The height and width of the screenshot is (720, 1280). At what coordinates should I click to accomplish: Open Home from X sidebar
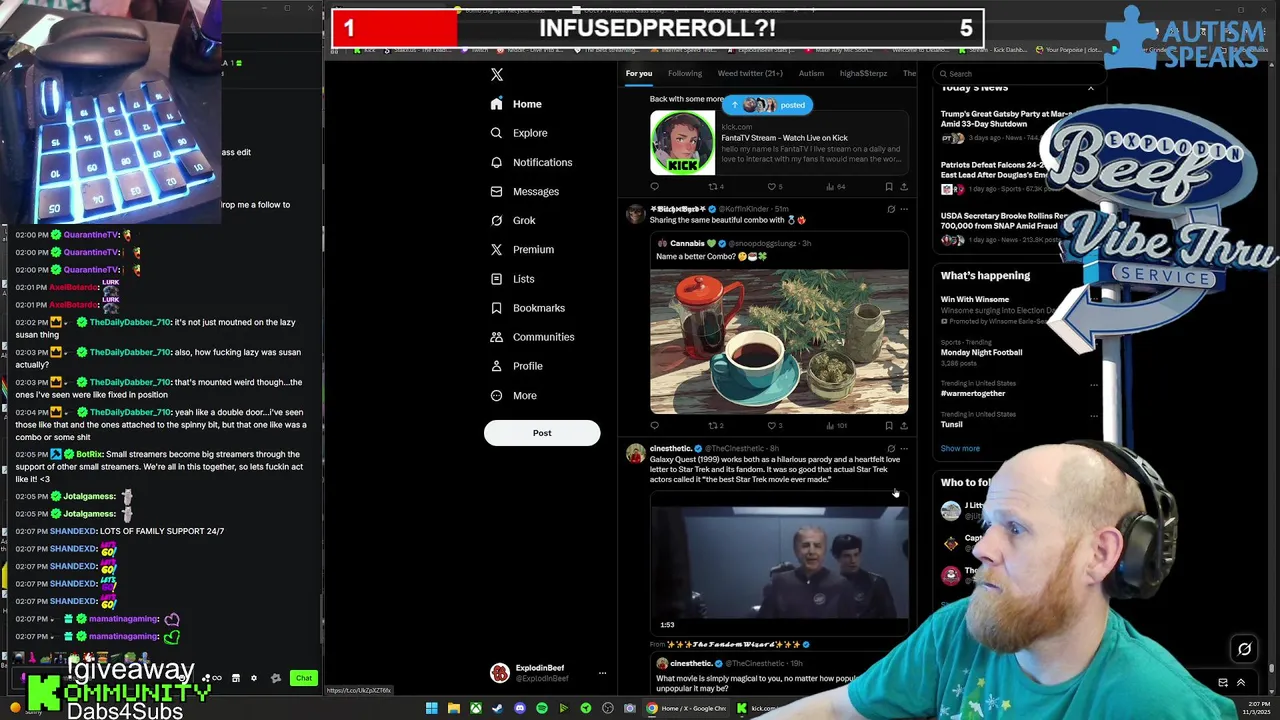pyautogui.click(x=516, y=104)
